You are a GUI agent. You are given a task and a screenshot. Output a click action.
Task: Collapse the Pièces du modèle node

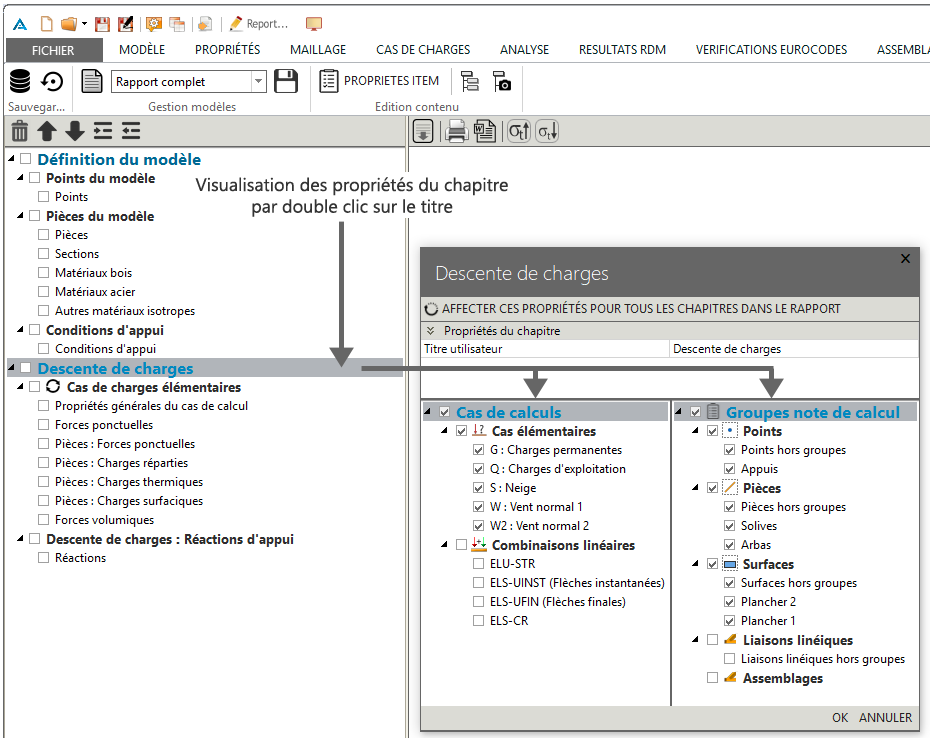[x=20, y=215]
